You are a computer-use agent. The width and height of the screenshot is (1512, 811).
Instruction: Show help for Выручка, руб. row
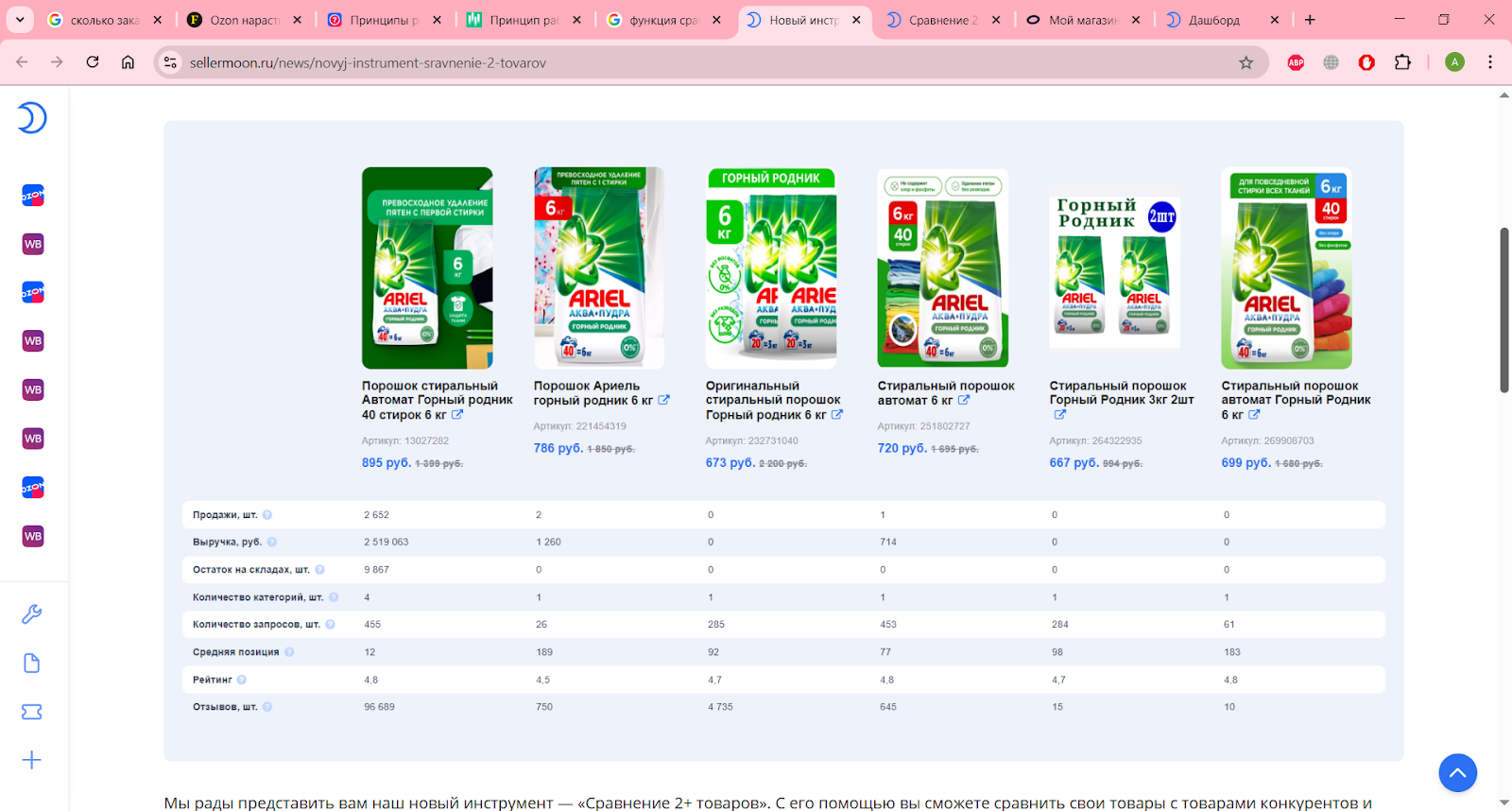click(272, 542)
